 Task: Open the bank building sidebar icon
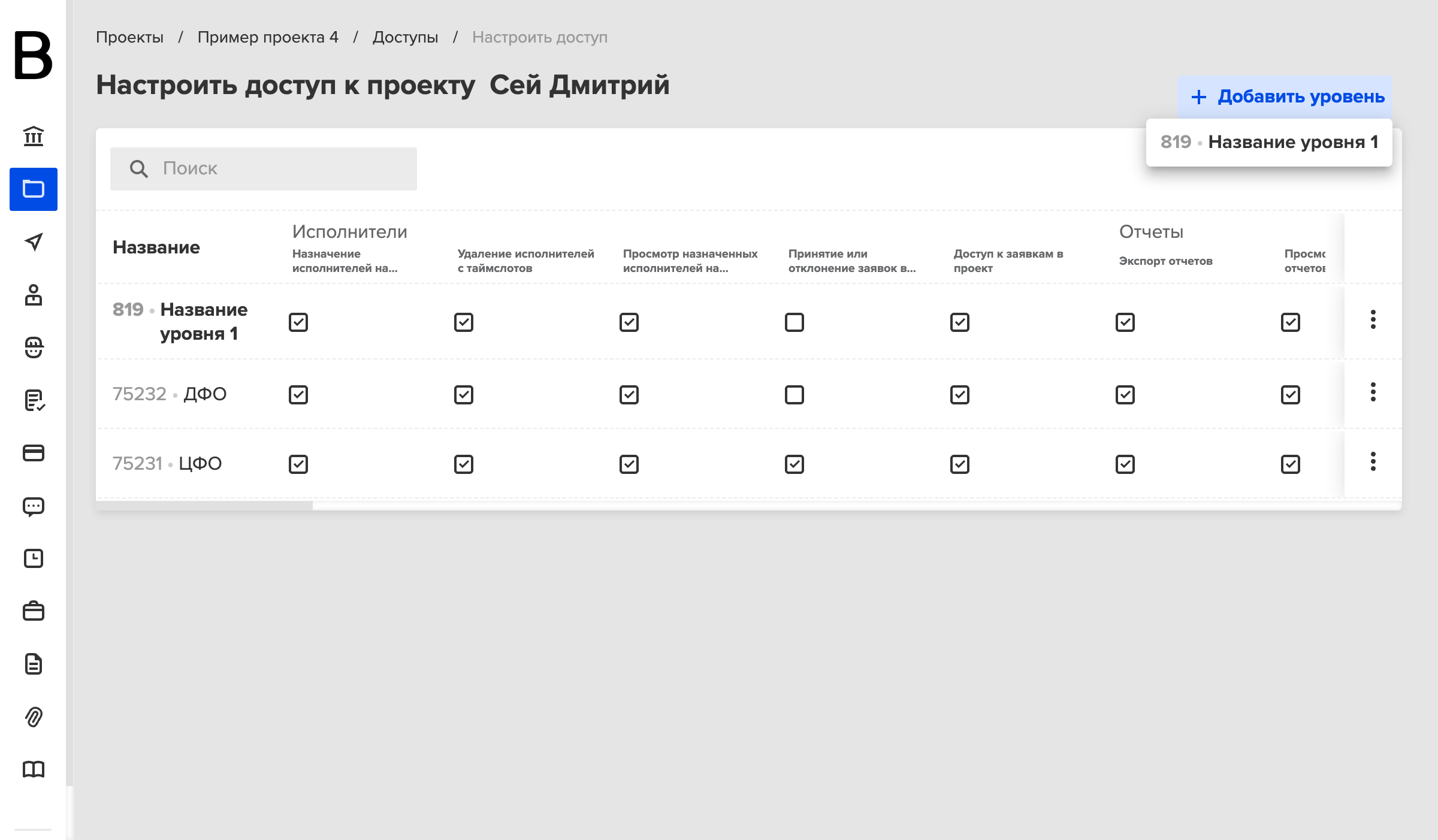(x=34, y=136)
